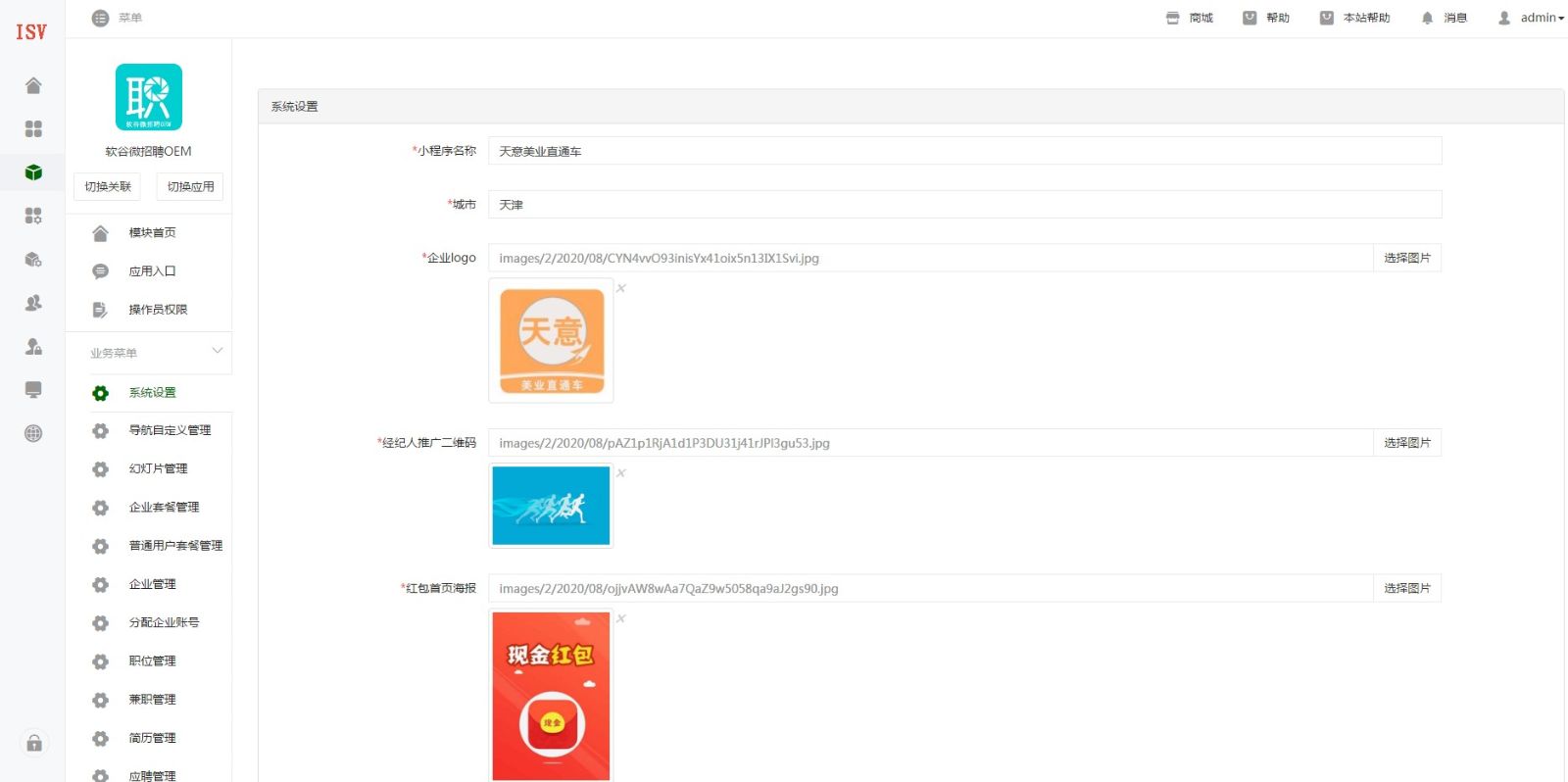Viewport: 1568px width, 782px height.
Task: Open the green cube application icon
Action: [x=33, y=172]
